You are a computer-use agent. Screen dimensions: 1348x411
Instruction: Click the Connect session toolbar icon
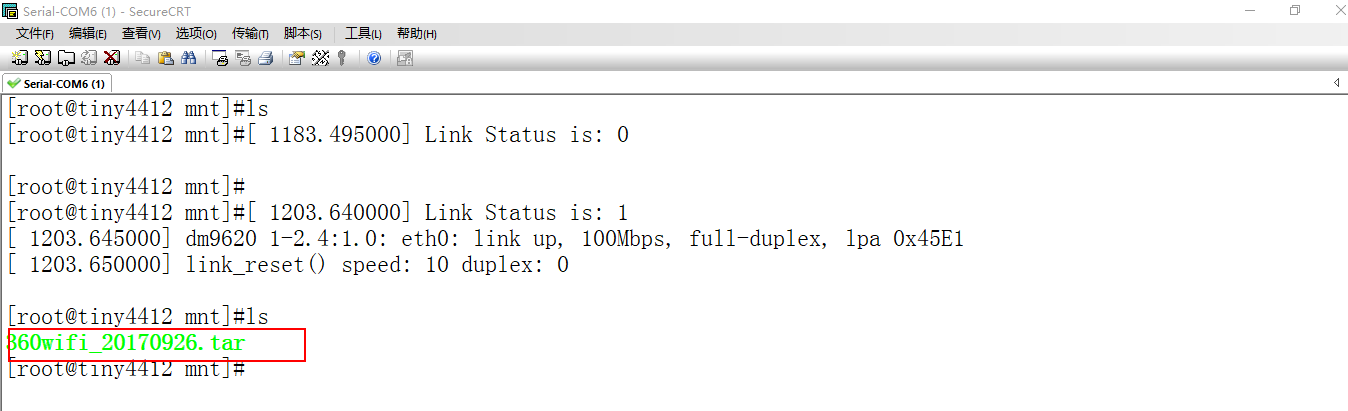tap(20, 58)
